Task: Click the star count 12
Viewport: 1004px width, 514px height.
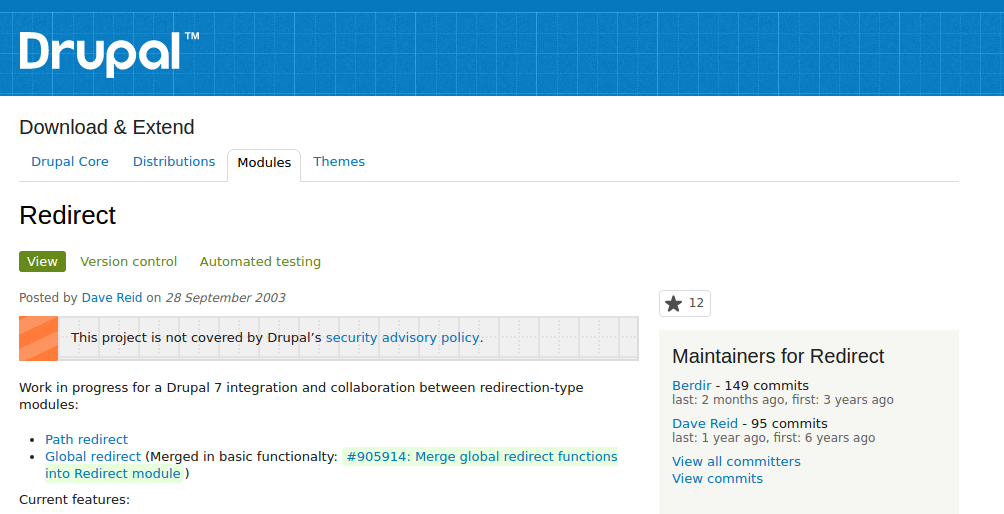Action: click(x=696, y=303)
